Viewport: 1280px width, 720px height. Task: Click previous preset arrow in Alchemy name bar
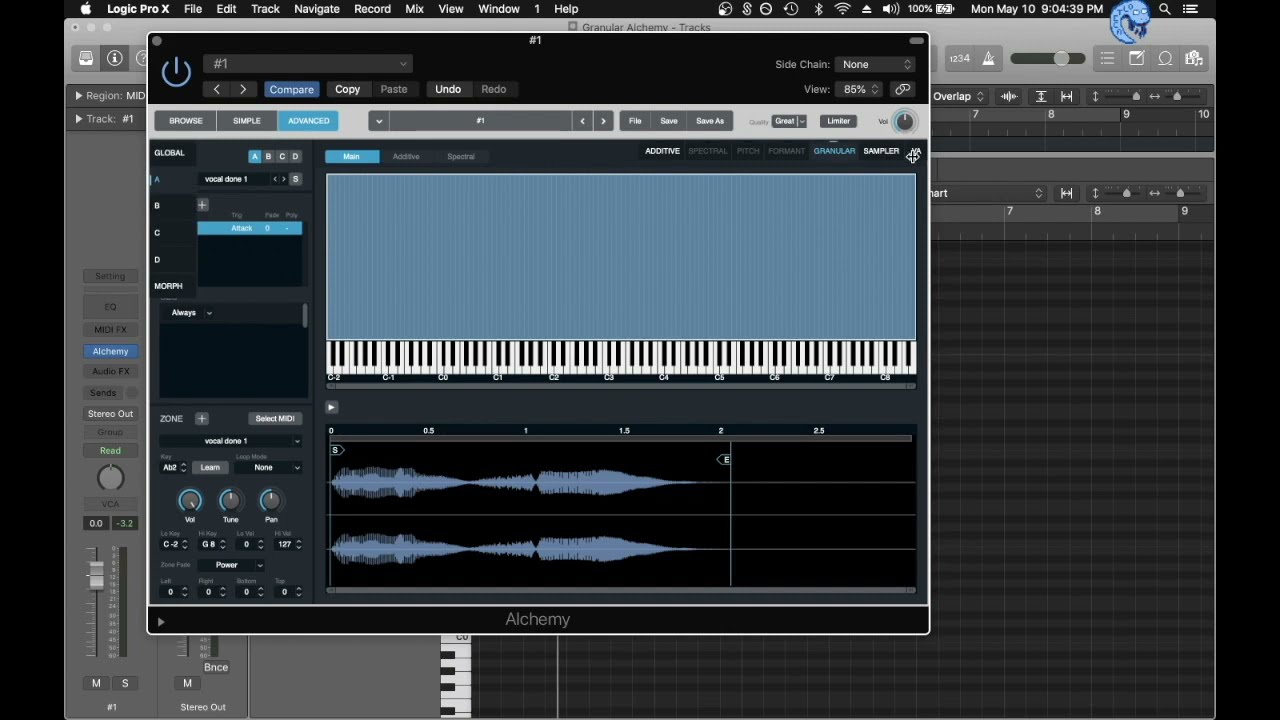582,121
